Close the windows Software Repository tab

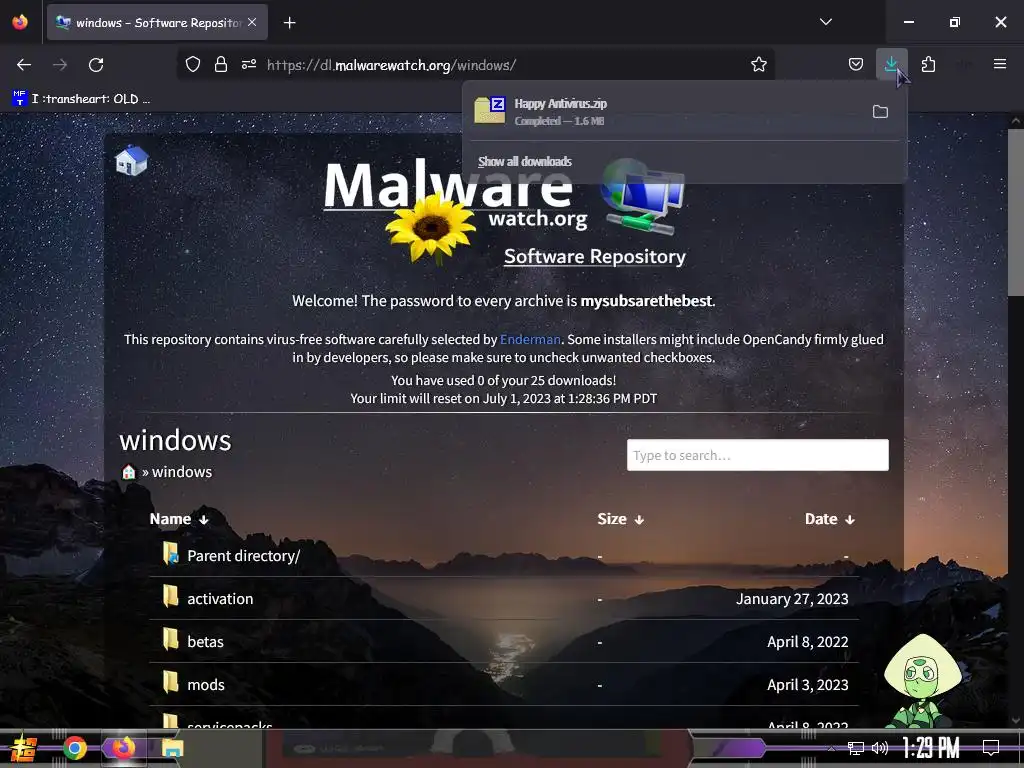[252, 22]
